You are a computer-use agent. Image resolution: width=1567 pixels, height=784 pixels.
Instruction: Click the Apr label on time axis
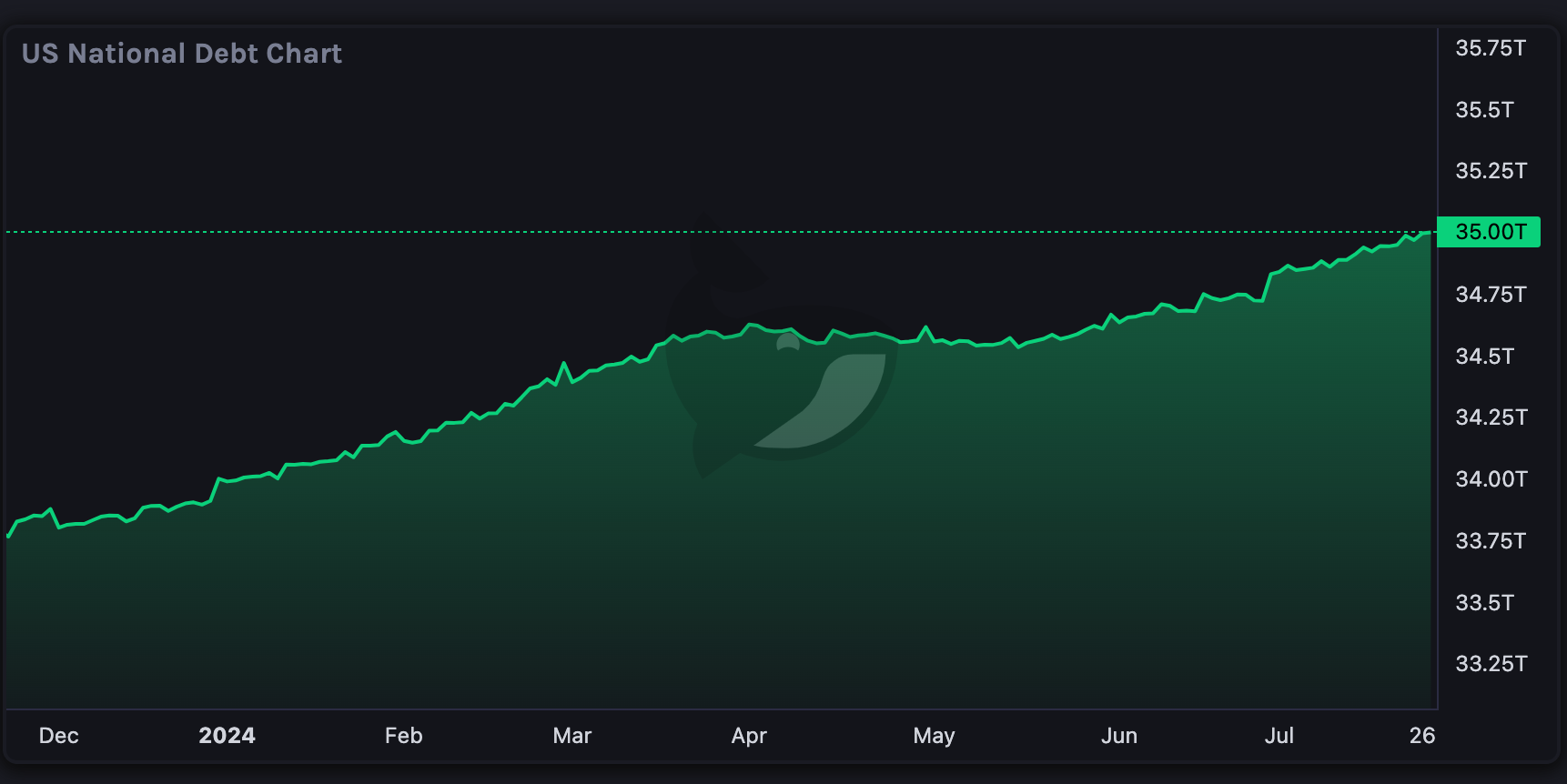(749, 736)
